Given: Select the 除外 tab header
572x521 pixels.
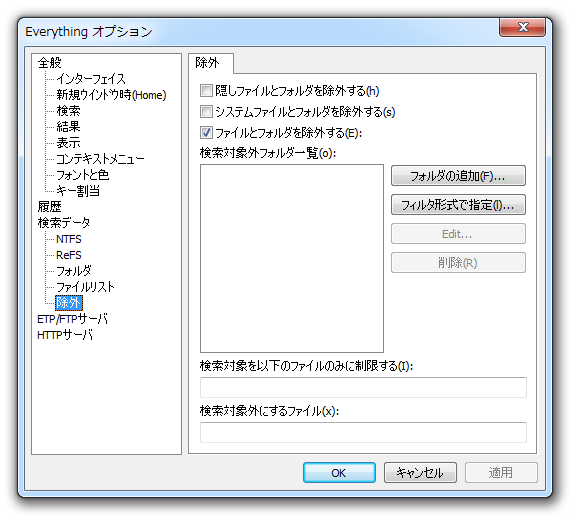Looking at the screenshot, I should coord(210,63).
